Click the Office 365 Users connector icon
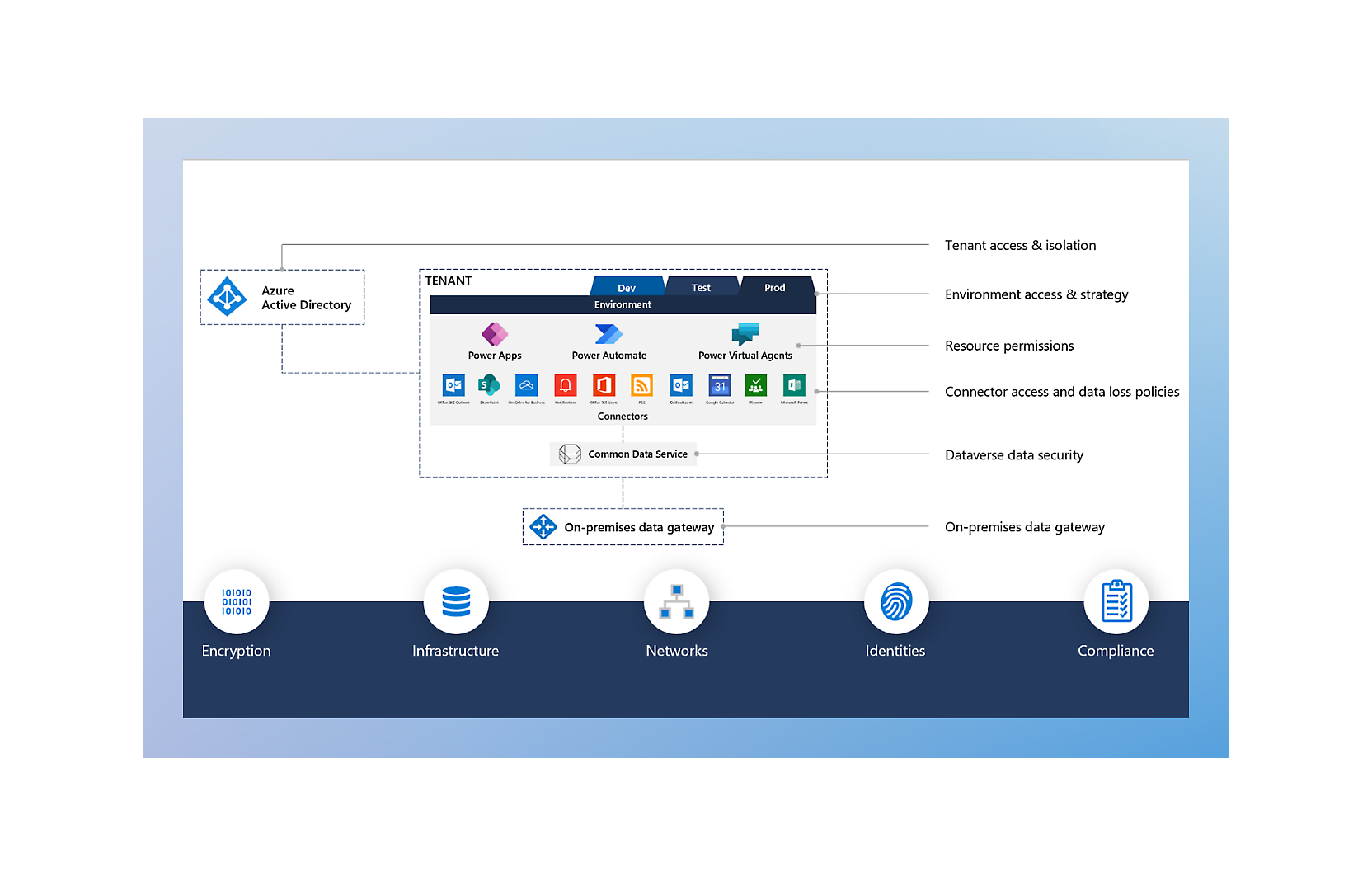 [604, 385]
